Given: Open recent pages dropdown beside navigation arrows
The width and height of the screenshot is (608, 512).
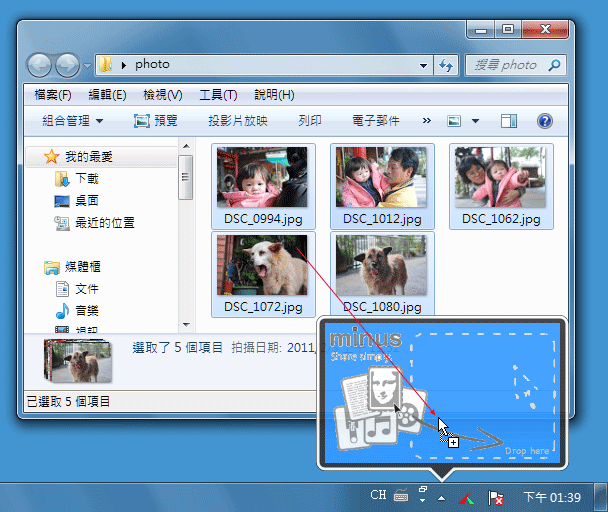Looking at the screenshot, I should 88,66.
